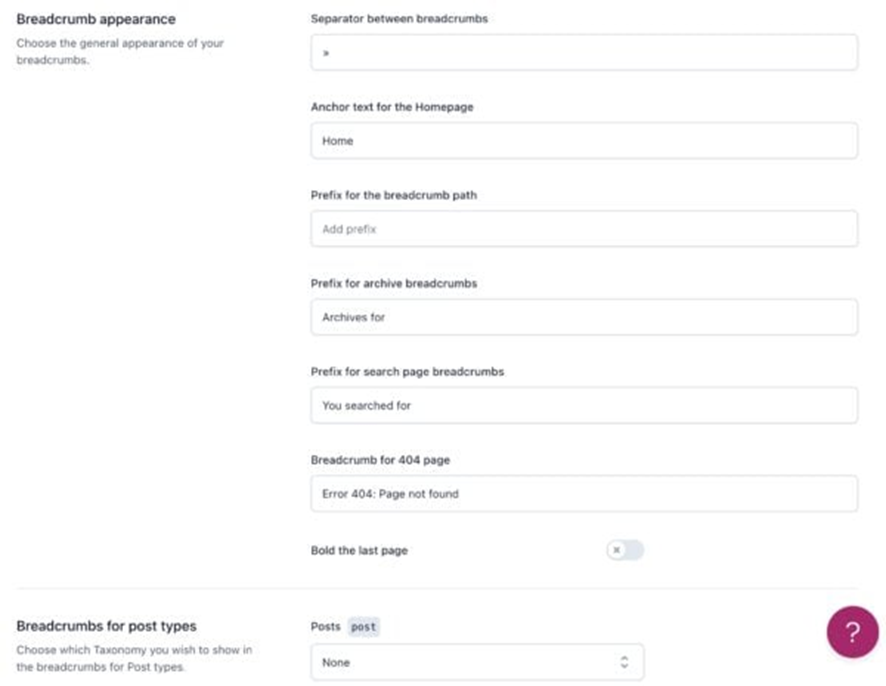Click the 'Posts' label above the dropdown
Image resolution: width=886 pixels, height=686 pixels.
pos(324,626)
